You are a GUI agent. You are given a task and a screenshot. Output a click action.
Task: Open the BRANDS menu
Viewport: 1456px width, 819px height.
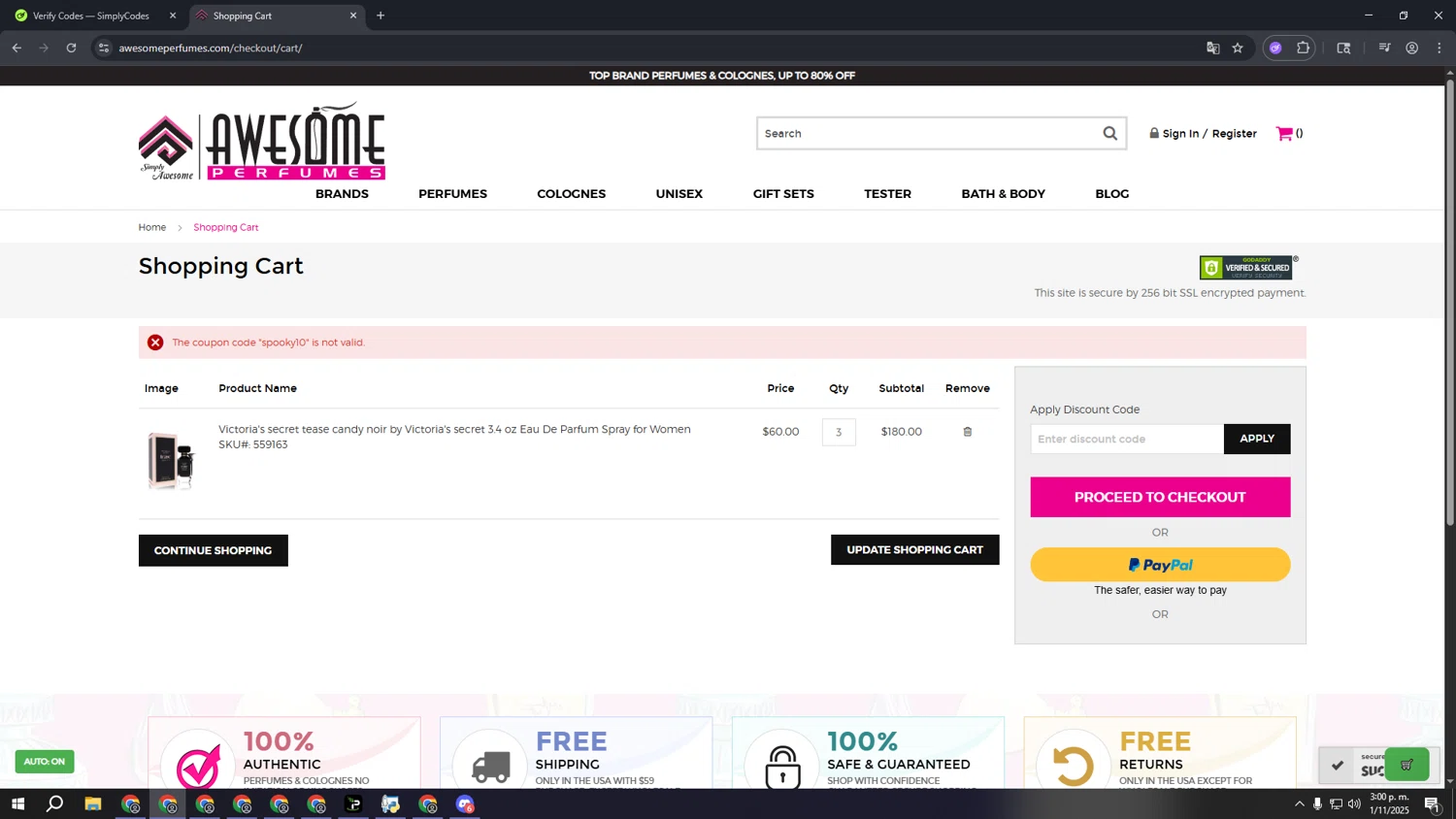[x=342, y=194]
